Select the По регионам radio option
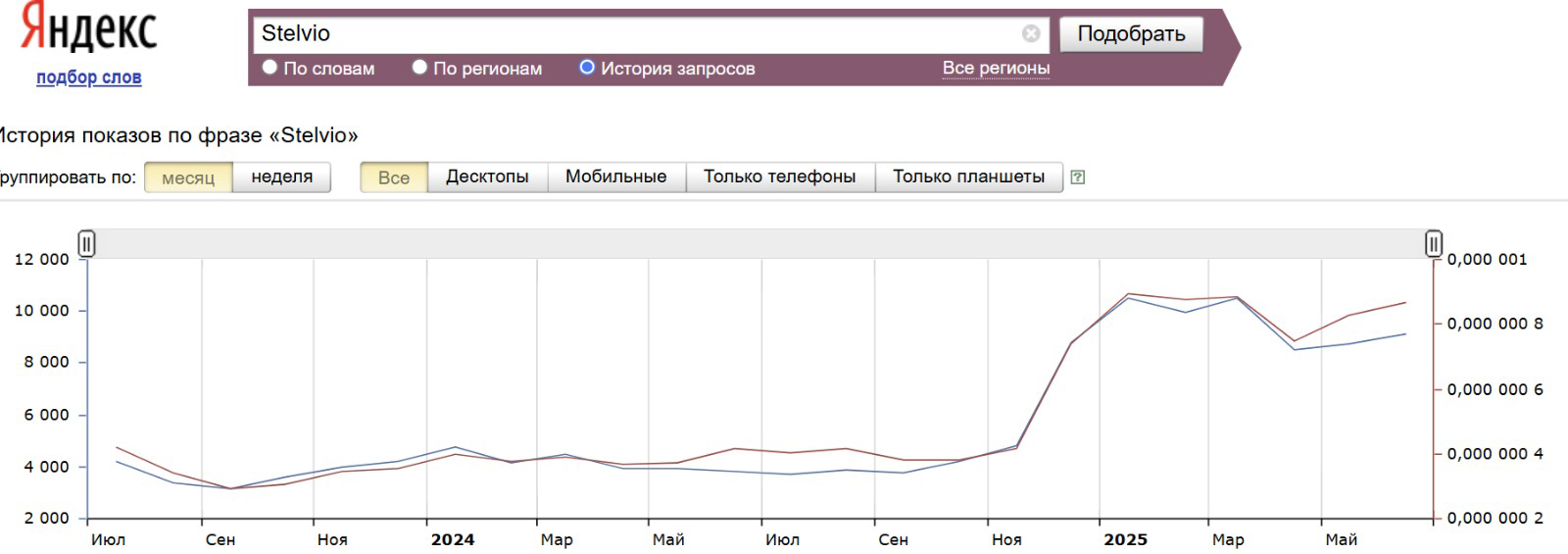This screenshot has height=554, width=1568. point(419,67)
